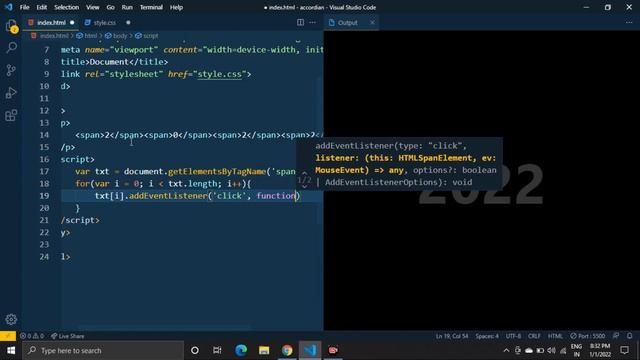Screen dimensions: 640x360
Task: Change encoding via UTF-8 status item
Action: [x=513, y=336]
